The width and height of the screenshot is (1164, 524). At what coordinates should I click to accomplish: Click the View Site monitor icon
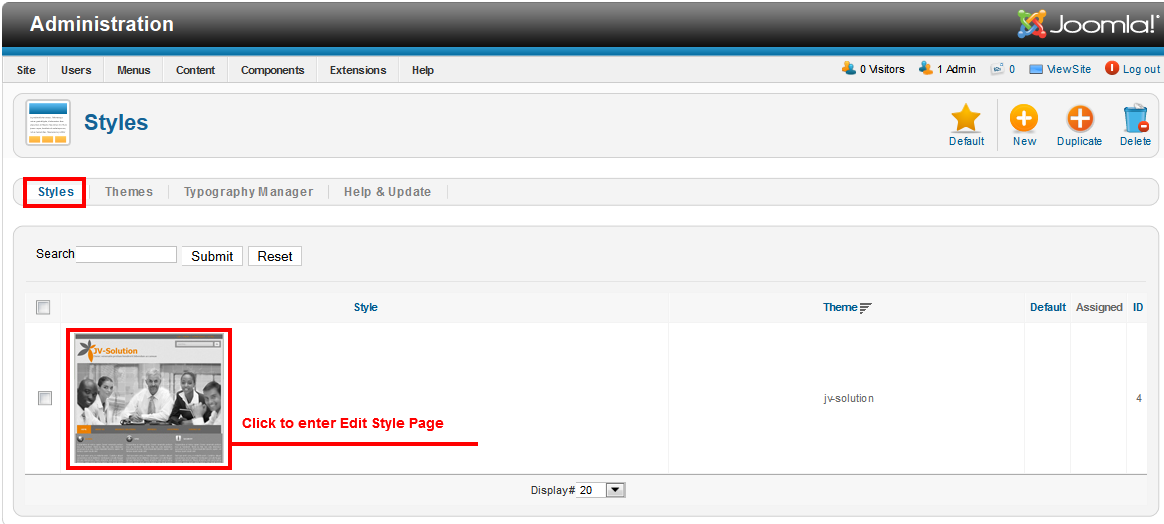[x=1036, y=70]
